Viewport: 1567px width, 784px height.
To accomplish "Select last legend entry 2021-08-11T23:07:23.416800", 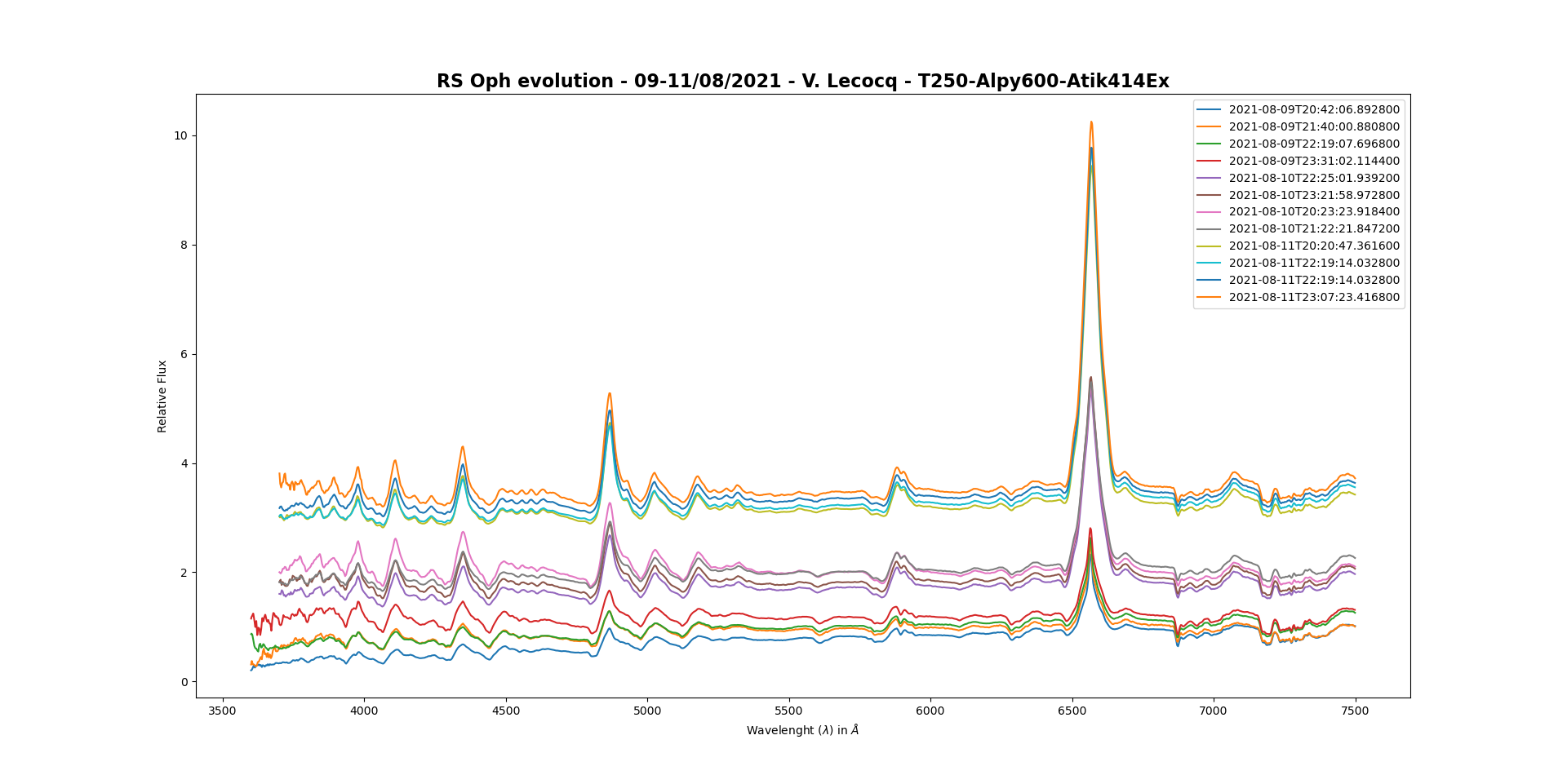I will [1313, 298].
